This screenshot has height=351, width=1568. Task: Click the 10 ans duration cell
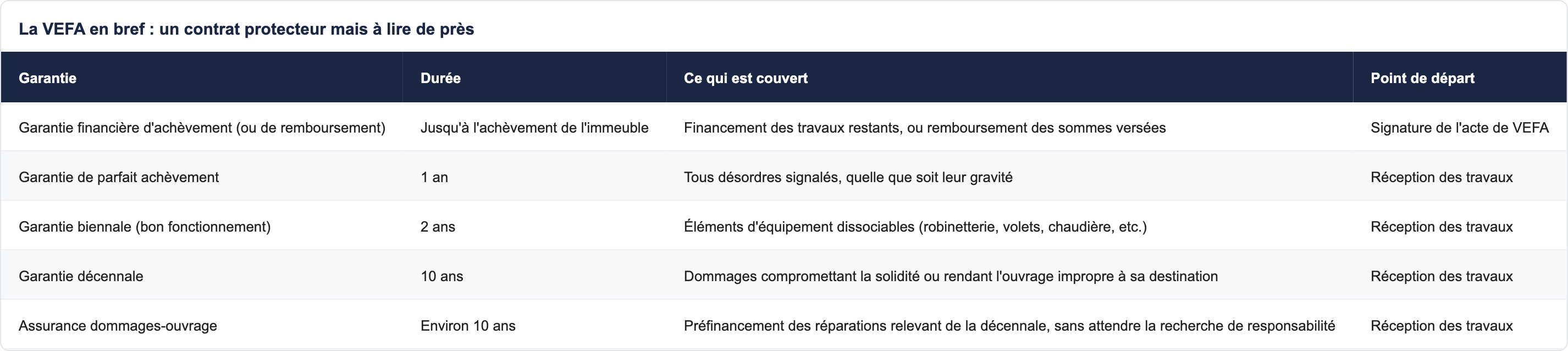click(x=534, y=276)
